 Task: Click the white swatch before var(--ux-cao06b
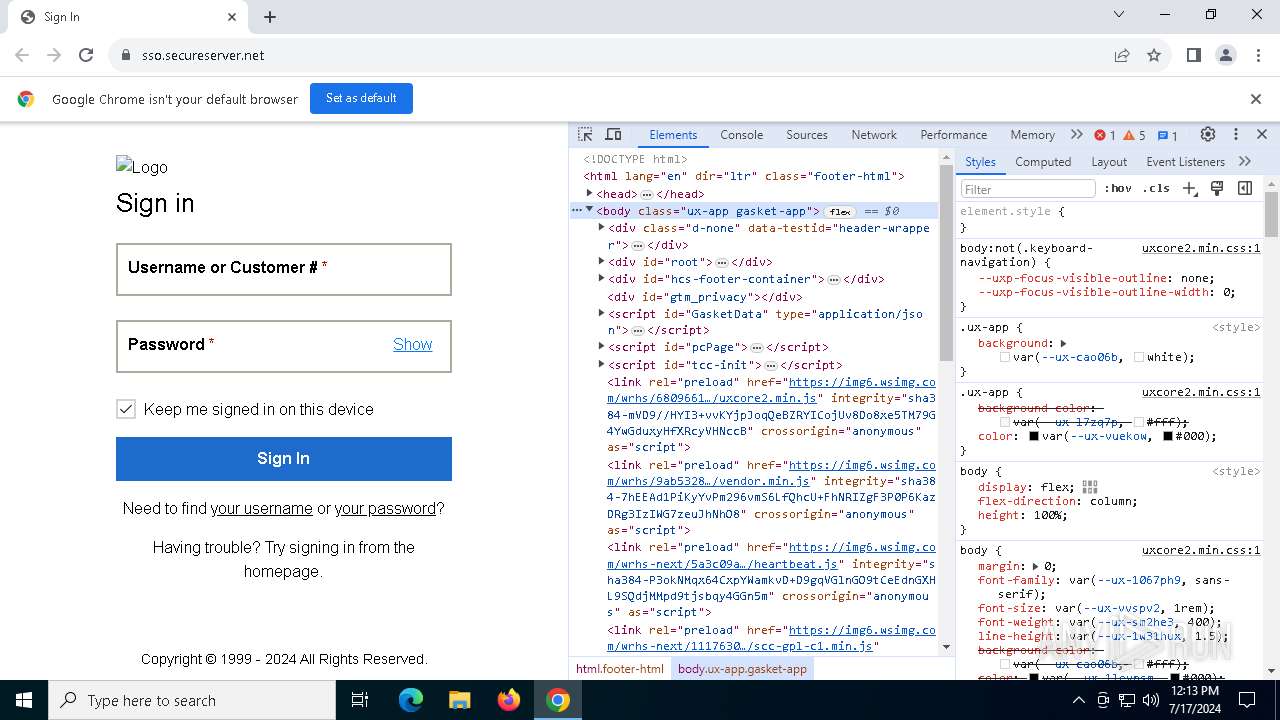click(1004, 357)
